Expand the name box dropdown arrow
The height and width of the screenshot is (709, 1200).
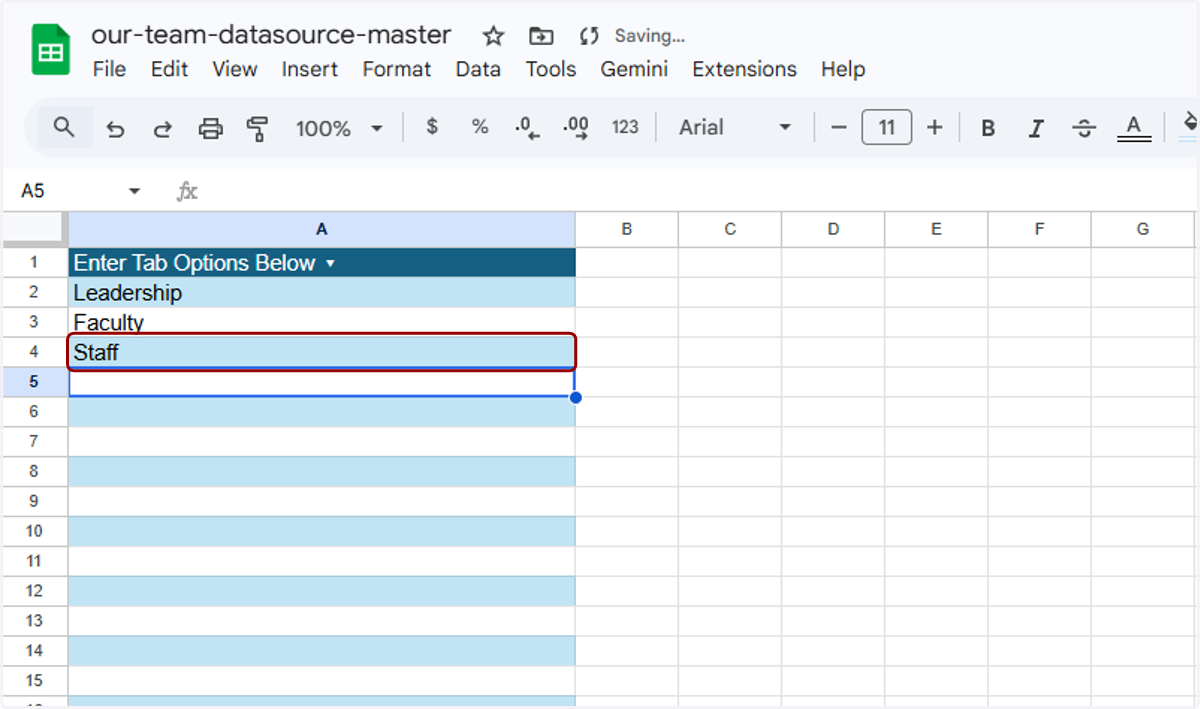click(134, 191)
